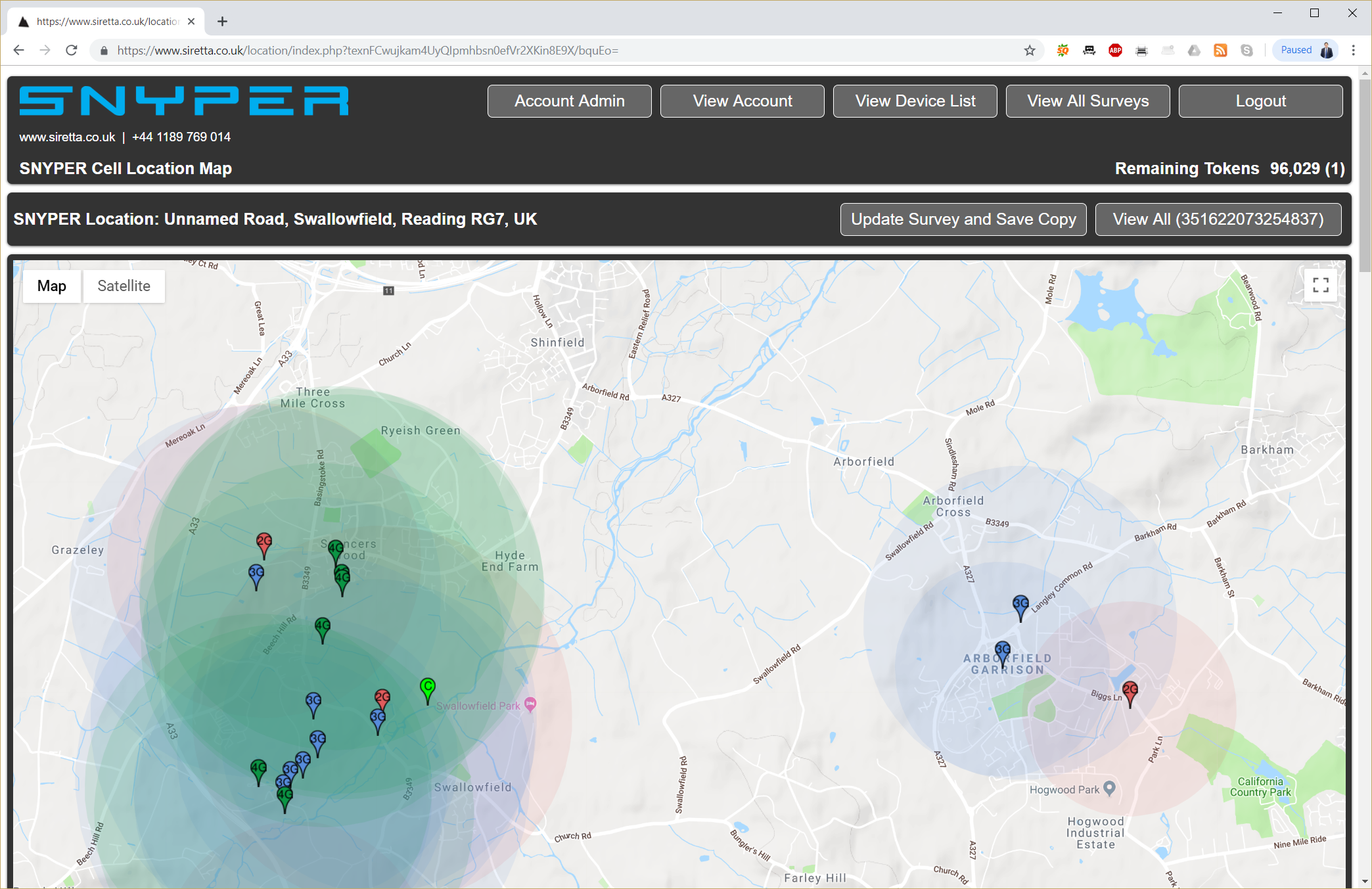Viewport: 1372px width, 889px height.
Task: Click the Swallowfield Park label
Action: pyautogui.click(x=478, y=706)
